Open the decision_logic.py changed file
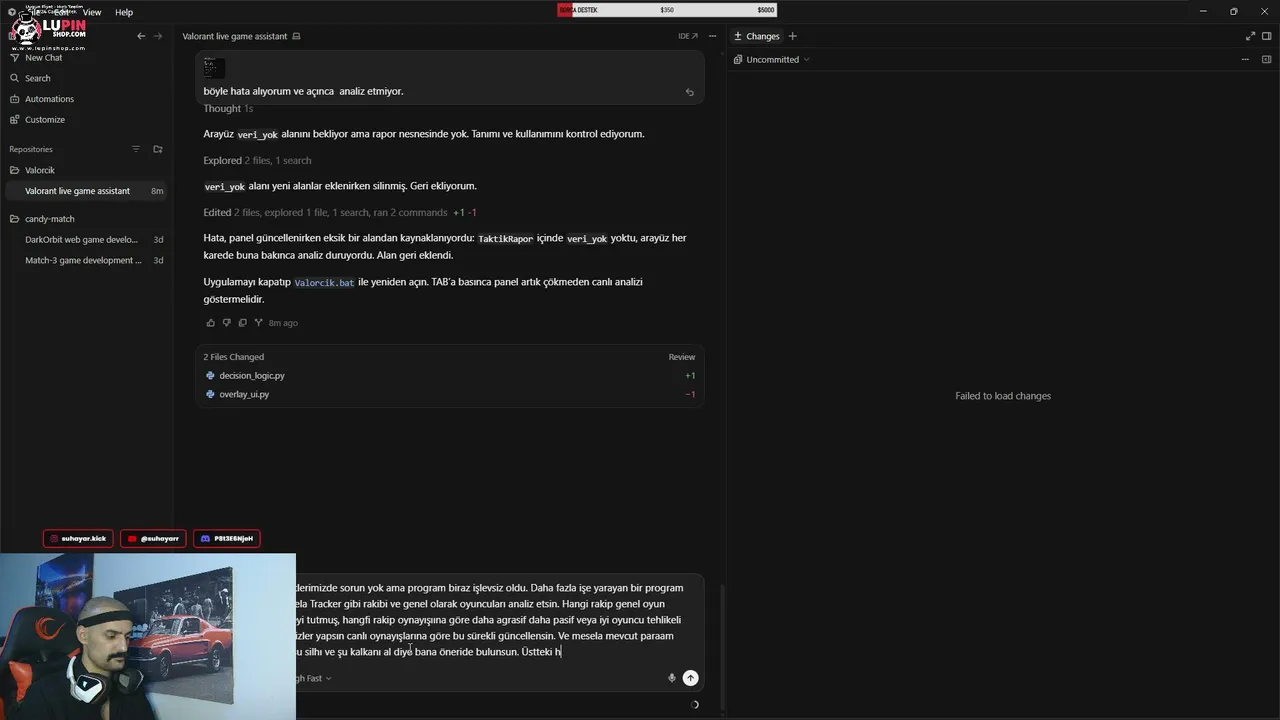1280x720 pixels. pyautogui.click(x=450, y=376)
